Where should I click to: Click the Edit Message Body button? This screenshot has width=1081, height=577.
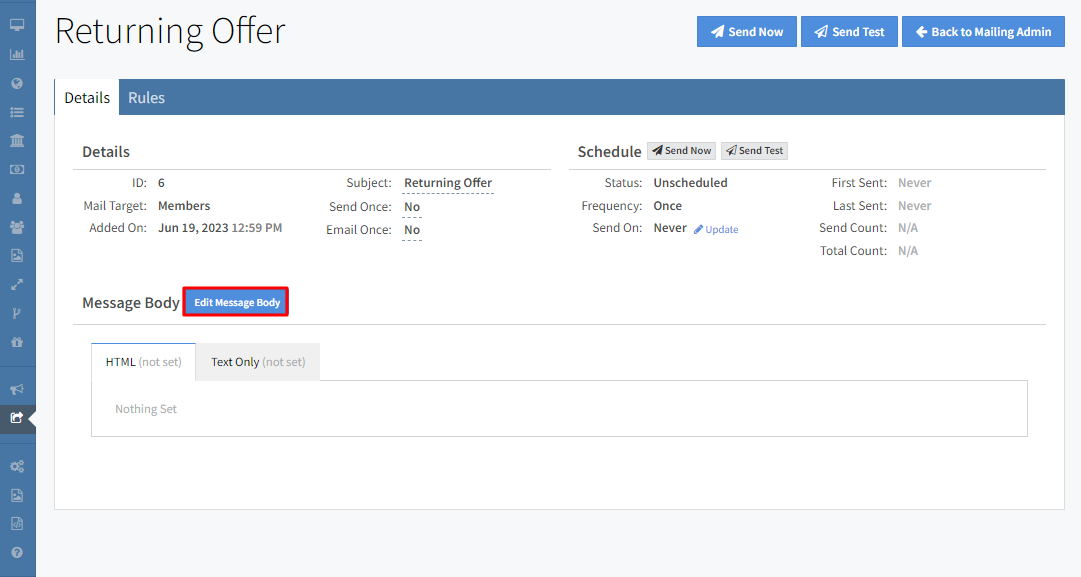click(x=237, y=303)
